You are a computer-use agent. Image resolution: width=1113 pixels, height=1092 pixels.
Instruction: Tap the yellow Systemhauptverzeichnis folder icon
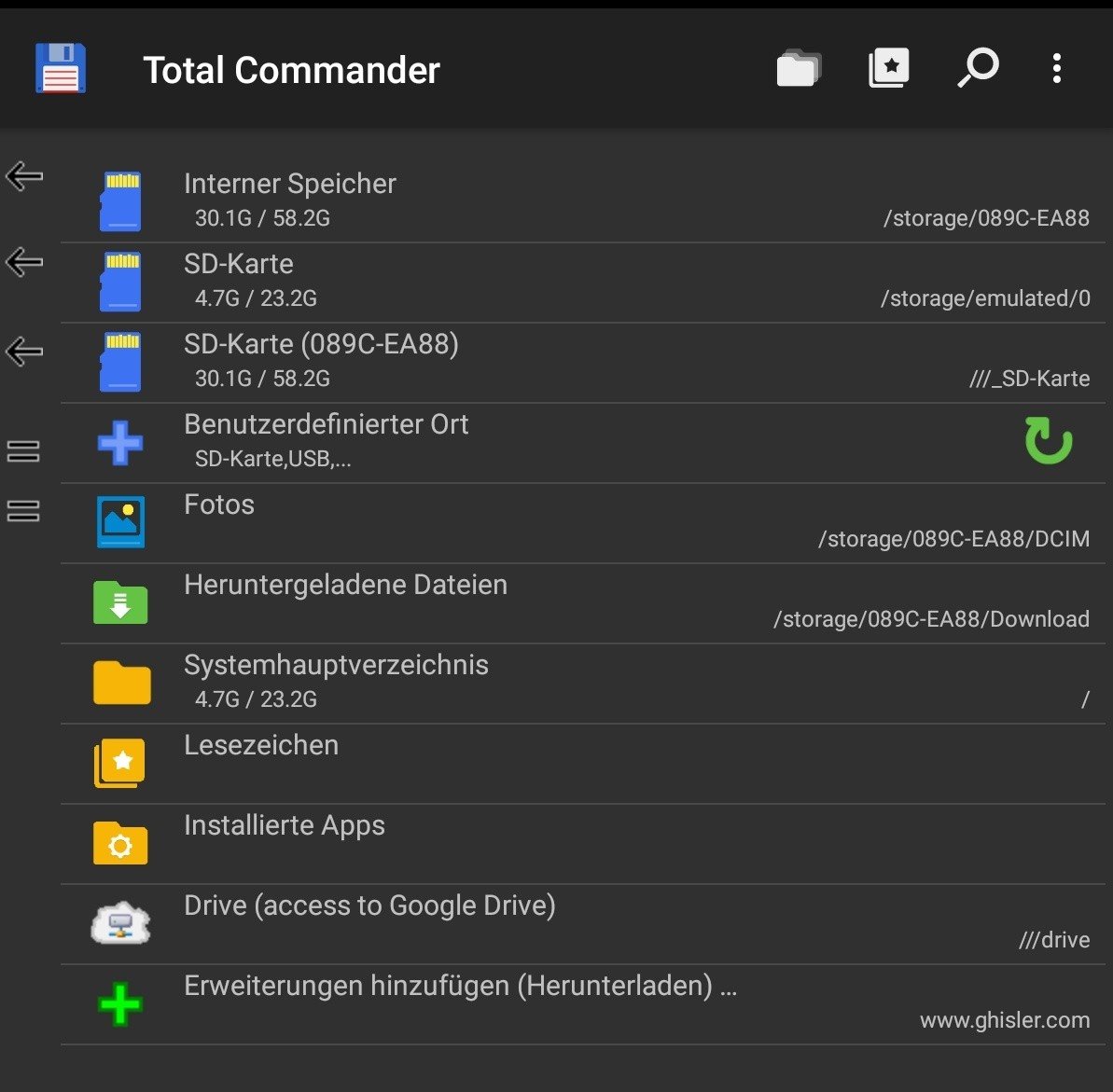(x=121, y=682)
